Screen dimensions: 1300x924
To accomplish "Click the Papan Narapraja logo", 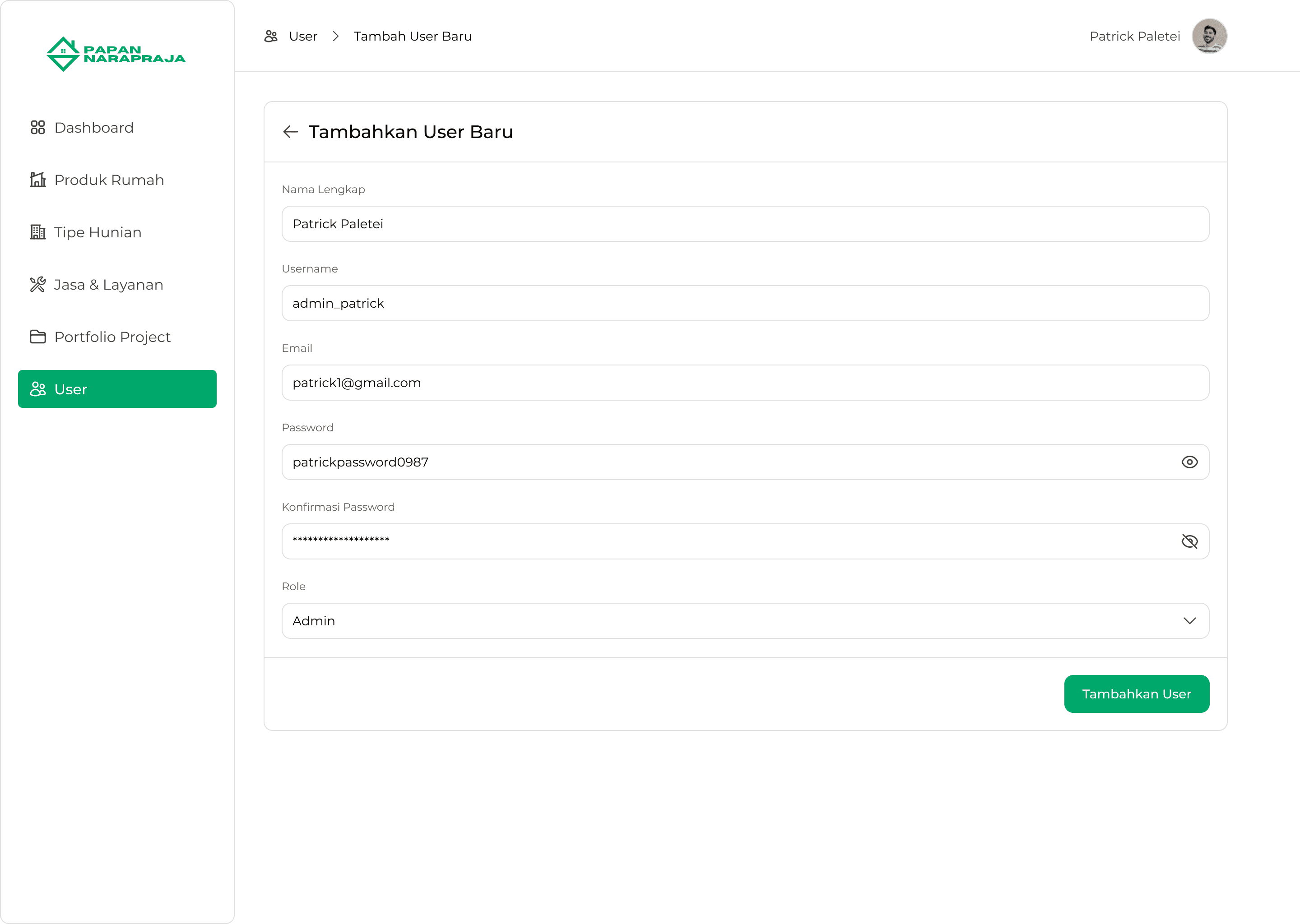I will pyautogui.click(x=116, y=54).
